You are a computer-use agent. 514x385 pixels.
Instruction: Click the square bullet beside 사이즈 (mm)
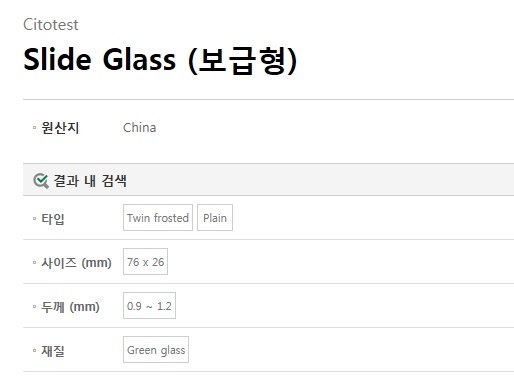pyautogui.click(x=34, y=263)
